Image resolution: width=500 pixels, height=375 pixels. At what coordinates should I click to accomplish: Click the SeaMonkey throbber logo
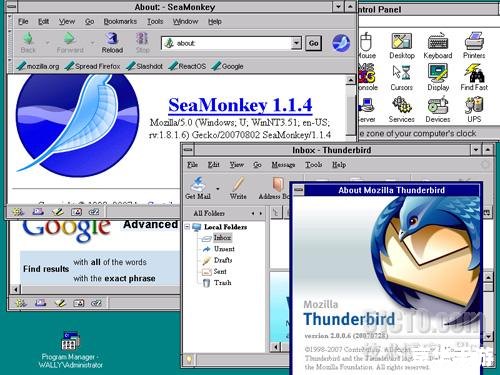(x=341, y=43)
